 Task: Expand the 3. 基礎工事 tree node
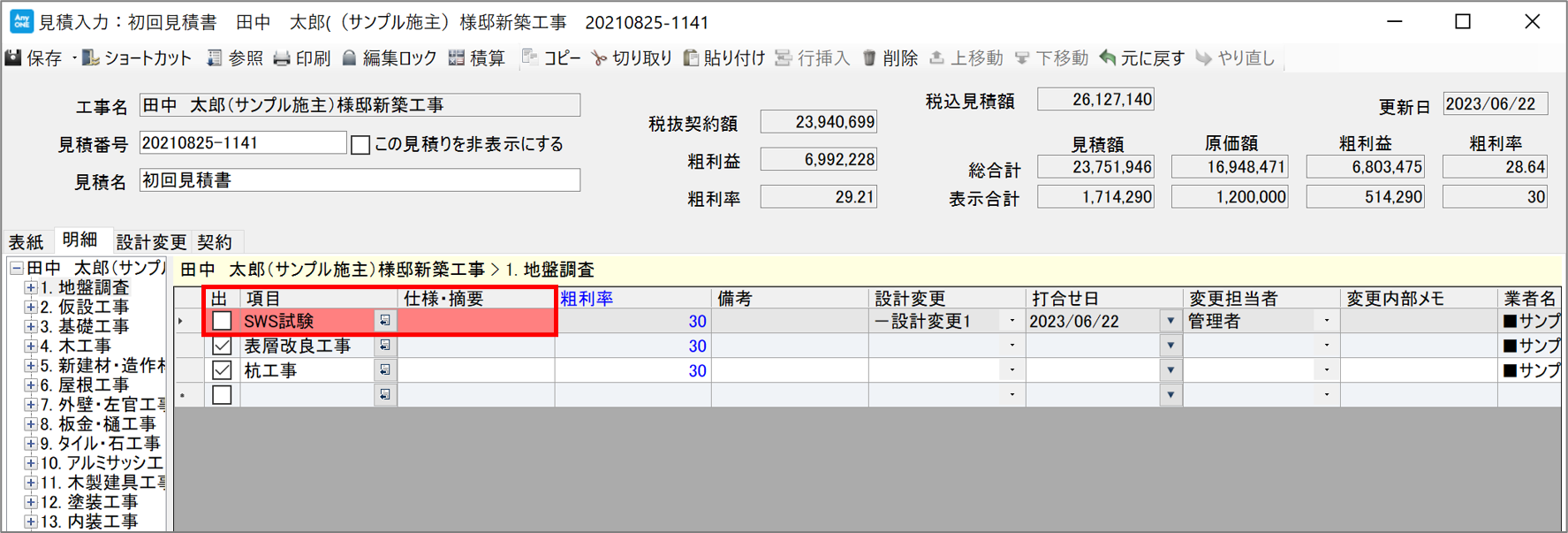[x=30, y=326]
